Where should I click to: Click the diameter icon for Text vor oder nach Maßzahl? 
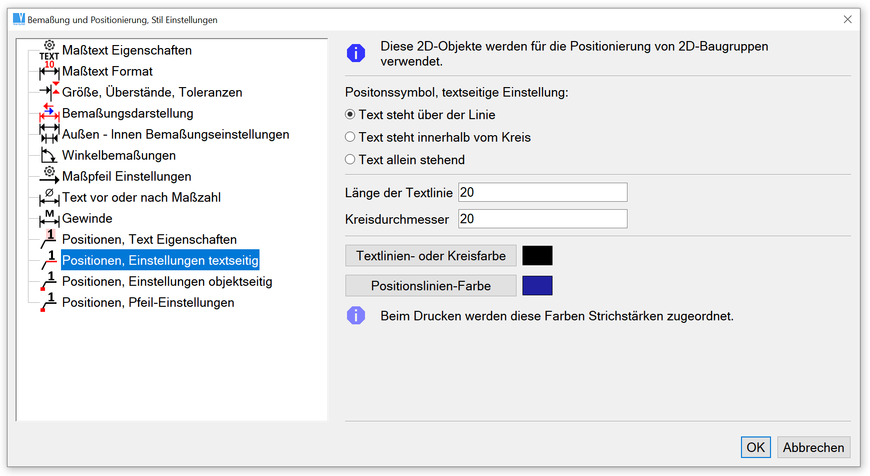pos(49,197)
